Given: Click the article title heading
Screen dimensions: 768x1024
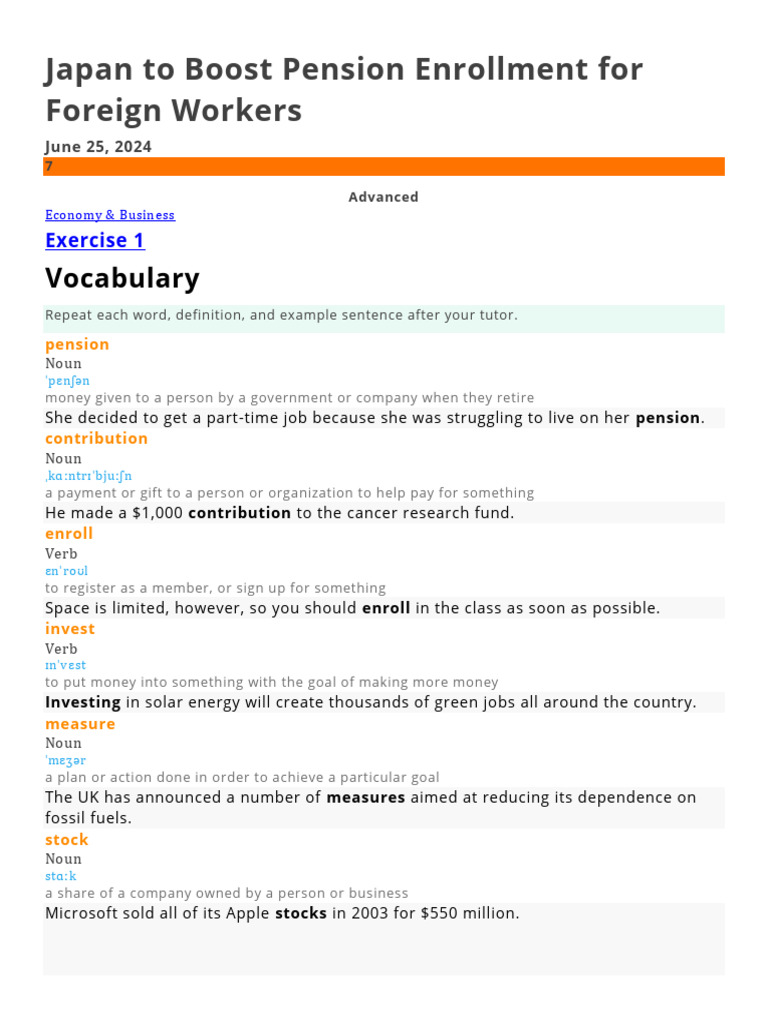Looking at the screenshot, I should [344, 89].
